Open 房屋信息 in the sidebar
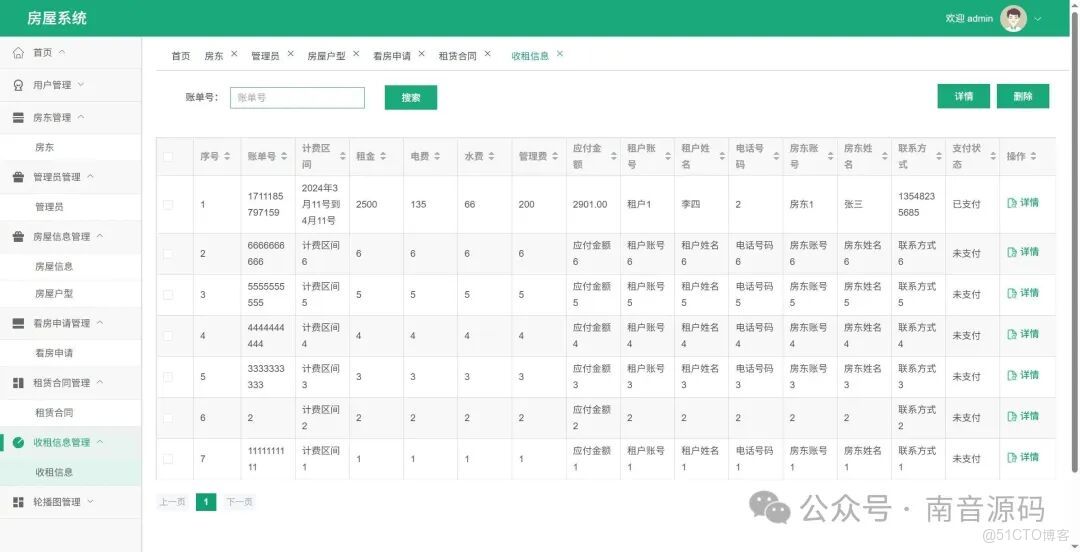 (54, 266)
